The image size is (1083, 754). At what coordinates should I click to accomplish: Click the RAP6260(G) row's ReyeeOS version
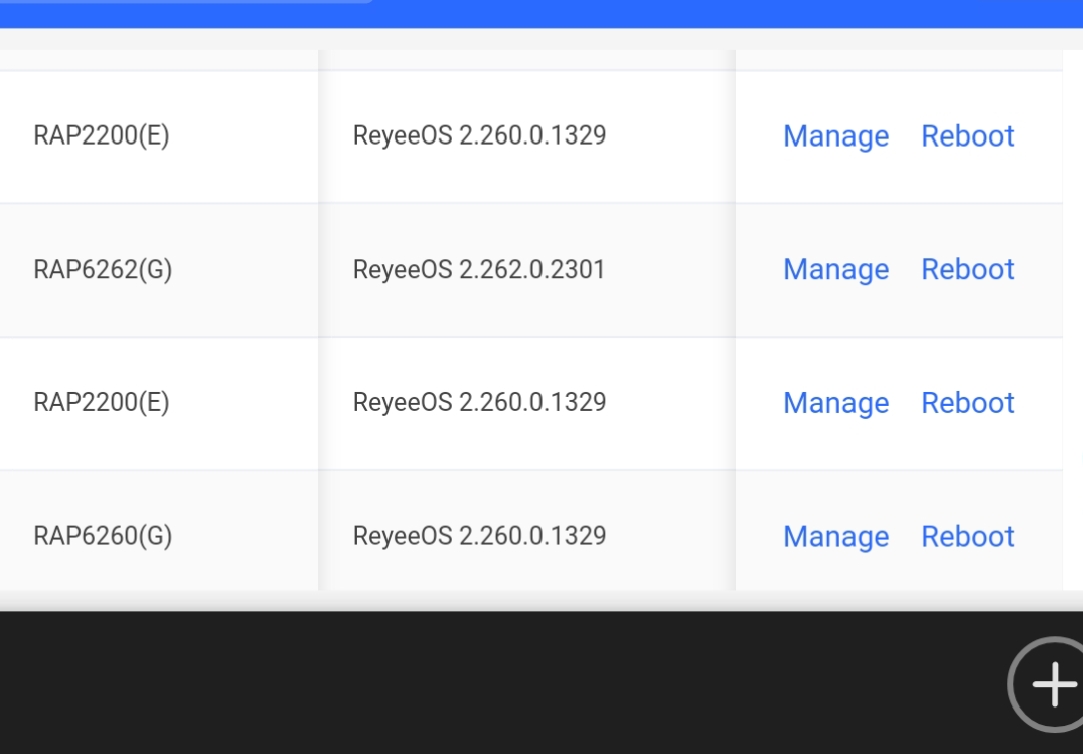[479, 536]
